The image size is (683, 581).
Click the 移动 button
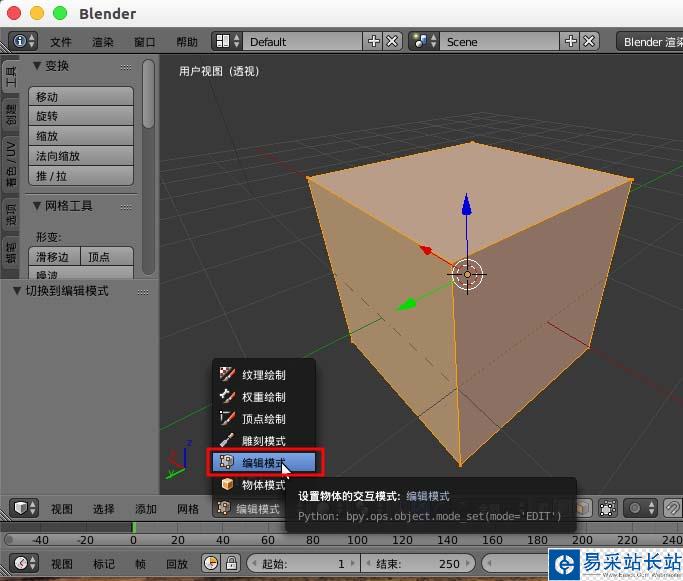tap(81, 96)
